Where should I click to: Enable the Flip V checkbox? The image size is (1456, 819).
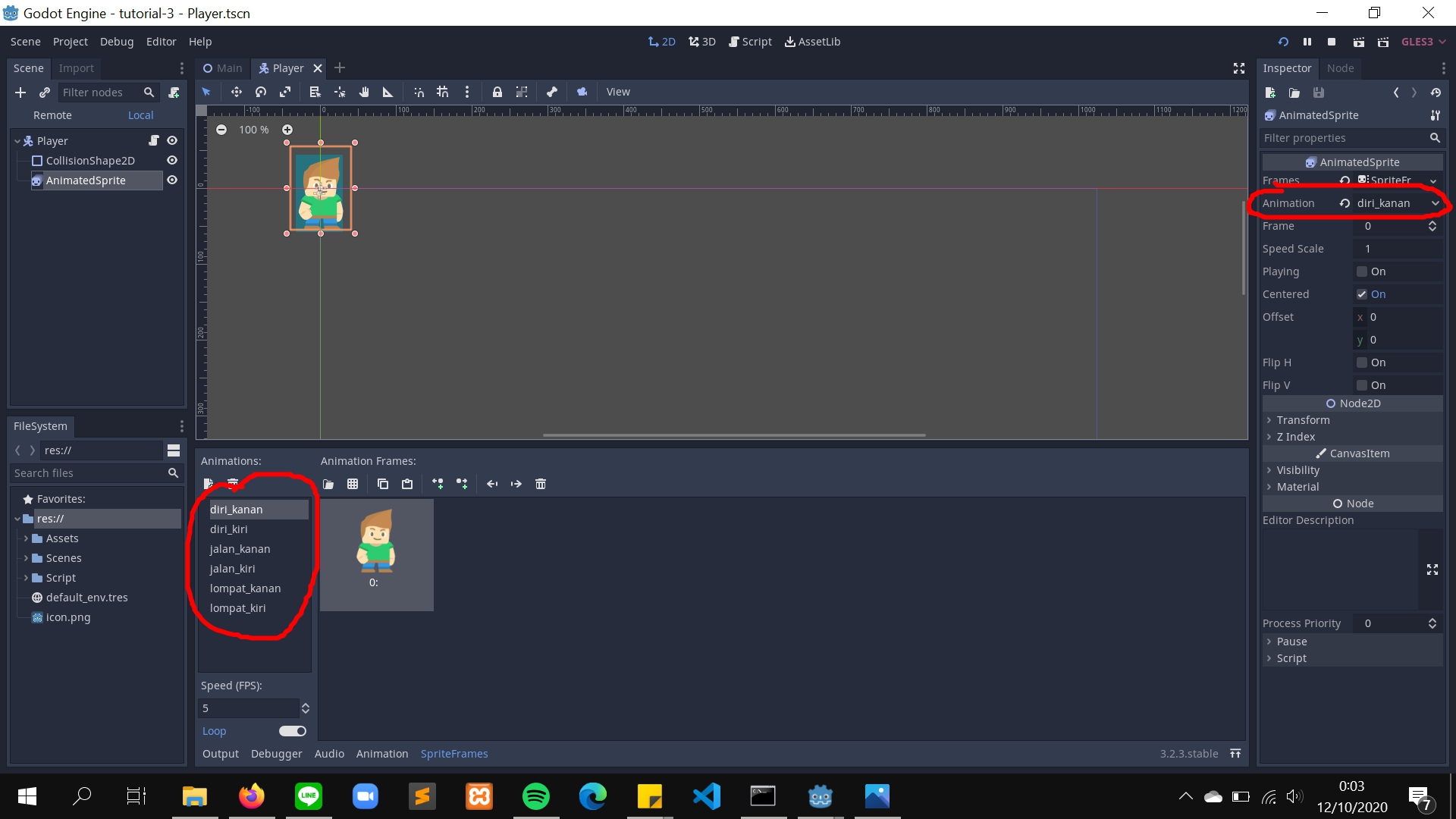[1362, 385]
